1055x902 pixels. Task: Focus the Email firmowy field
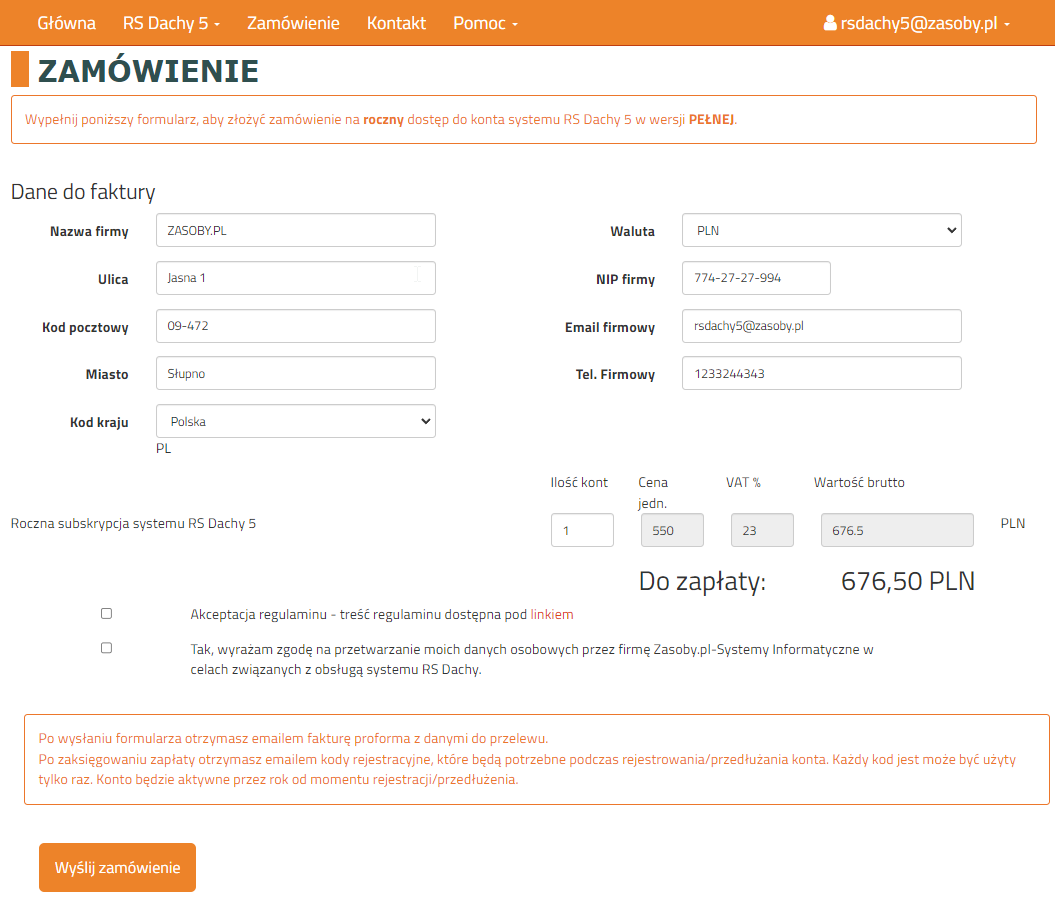tap(821, 326)
